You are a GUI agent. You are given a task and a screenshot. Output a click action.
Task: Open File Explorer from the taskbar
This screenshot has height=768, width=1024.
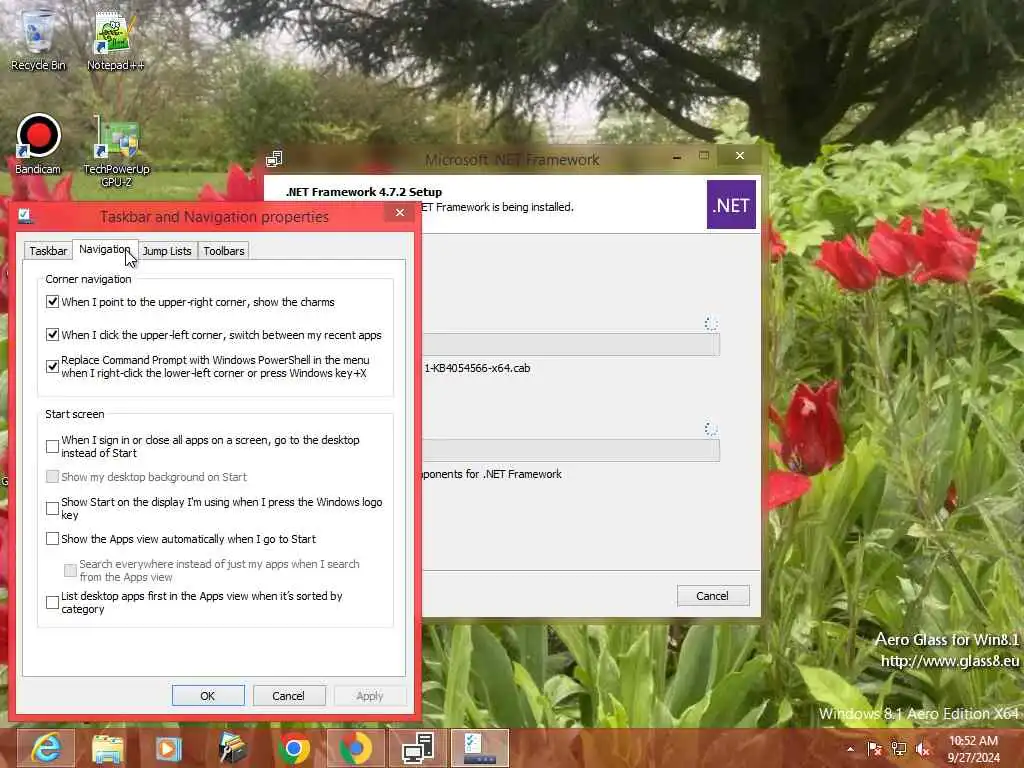point(107,748)
